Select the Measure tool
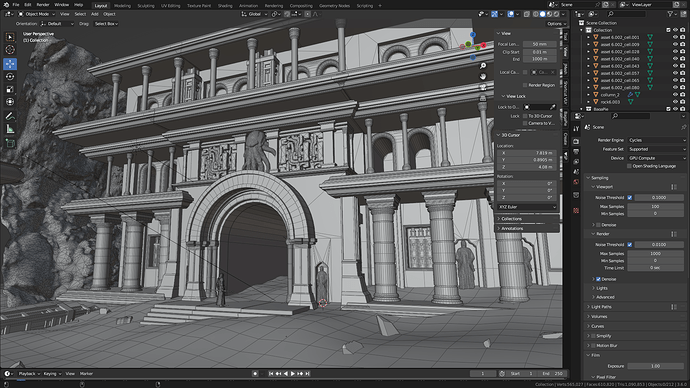The image size is (690, 388). point(10,129)
